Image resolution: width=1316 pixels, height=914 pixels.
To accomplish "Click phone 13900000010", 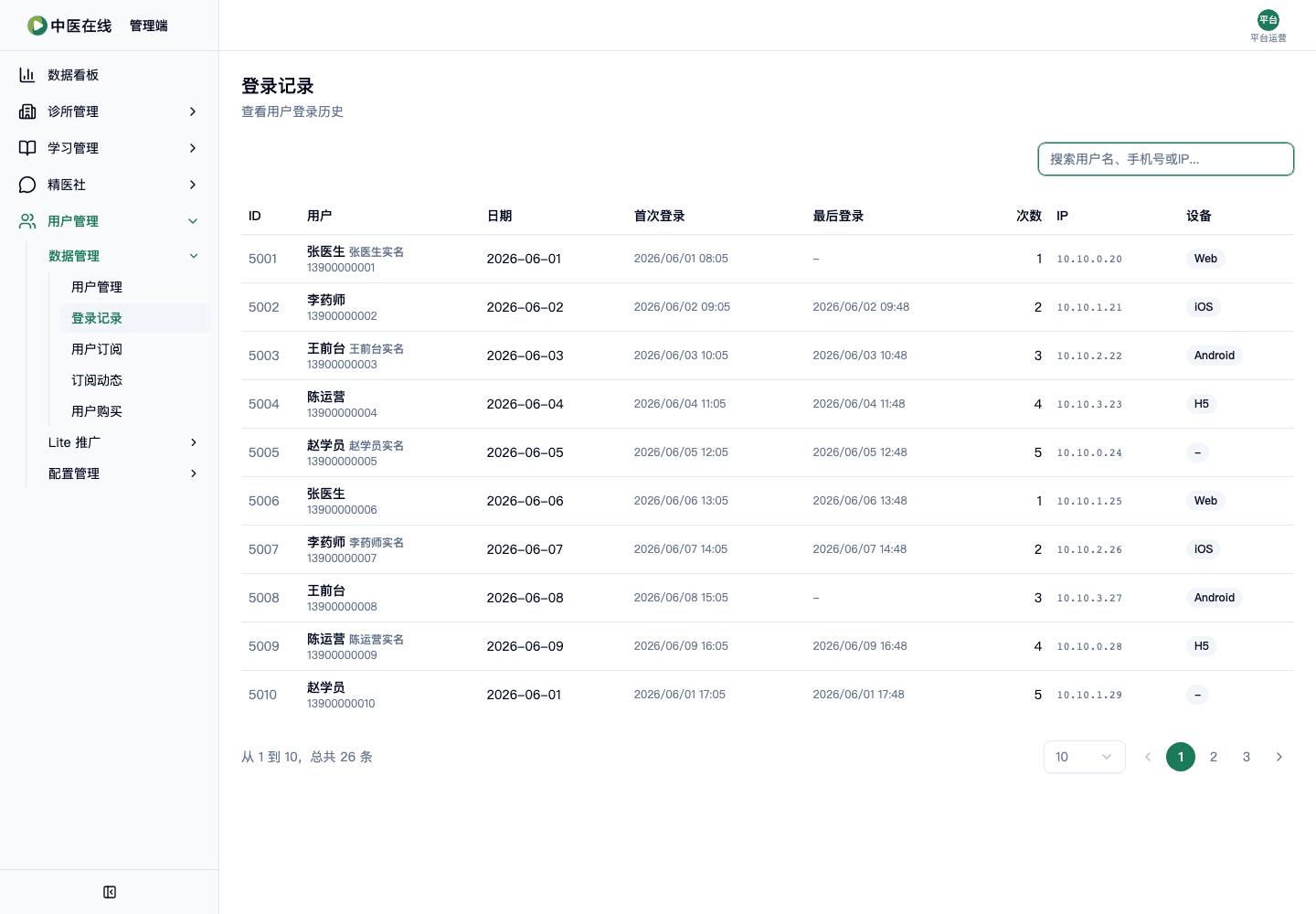I will (x=341, y=704).
